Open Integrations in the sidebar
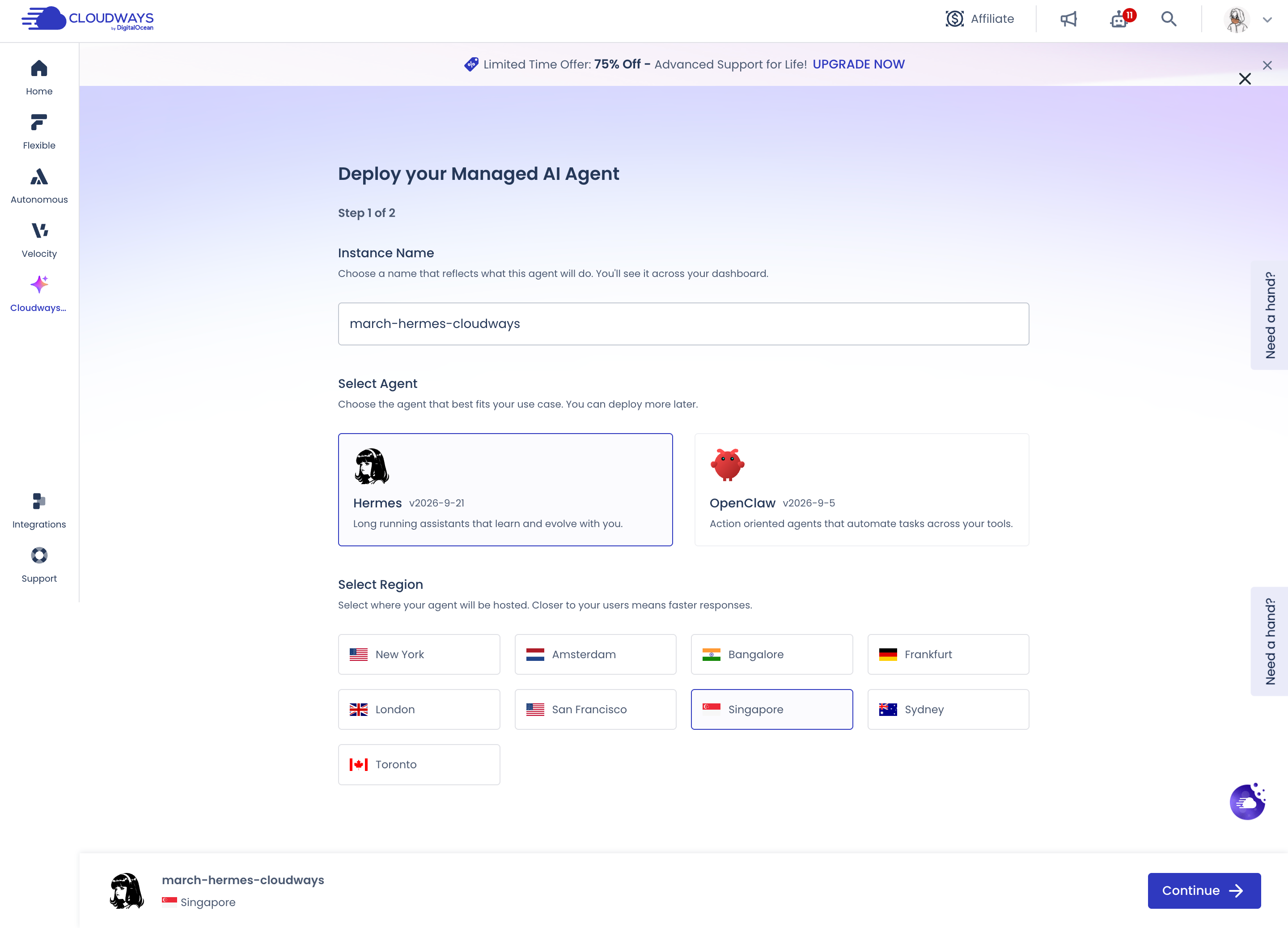This screenshot has height=928, width=1288. [x=39, y=511]
